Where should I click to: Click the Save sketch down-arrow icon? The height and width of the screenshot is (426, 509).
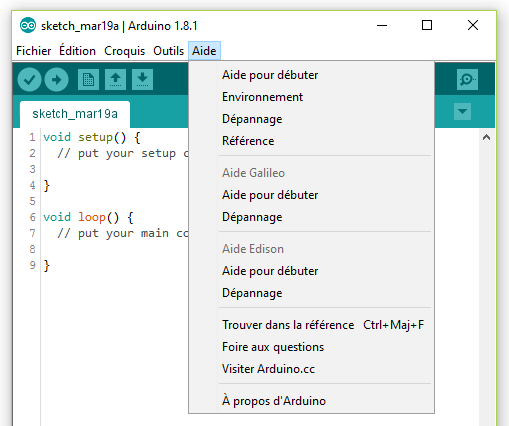tap(142, 80)
